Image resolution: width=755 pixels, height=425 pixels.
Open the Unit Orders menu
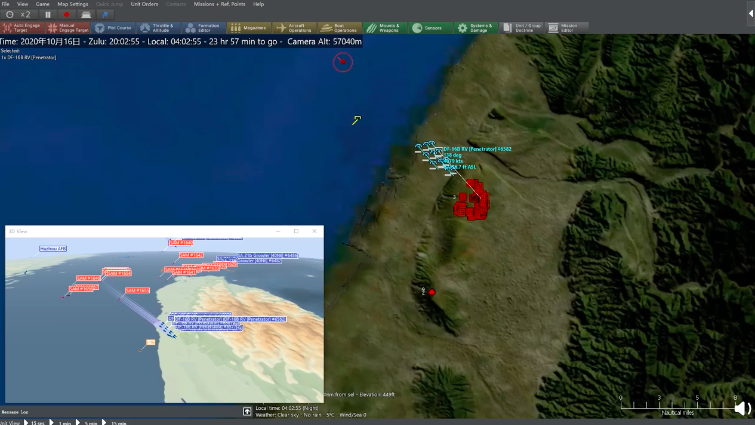(144, 4)
